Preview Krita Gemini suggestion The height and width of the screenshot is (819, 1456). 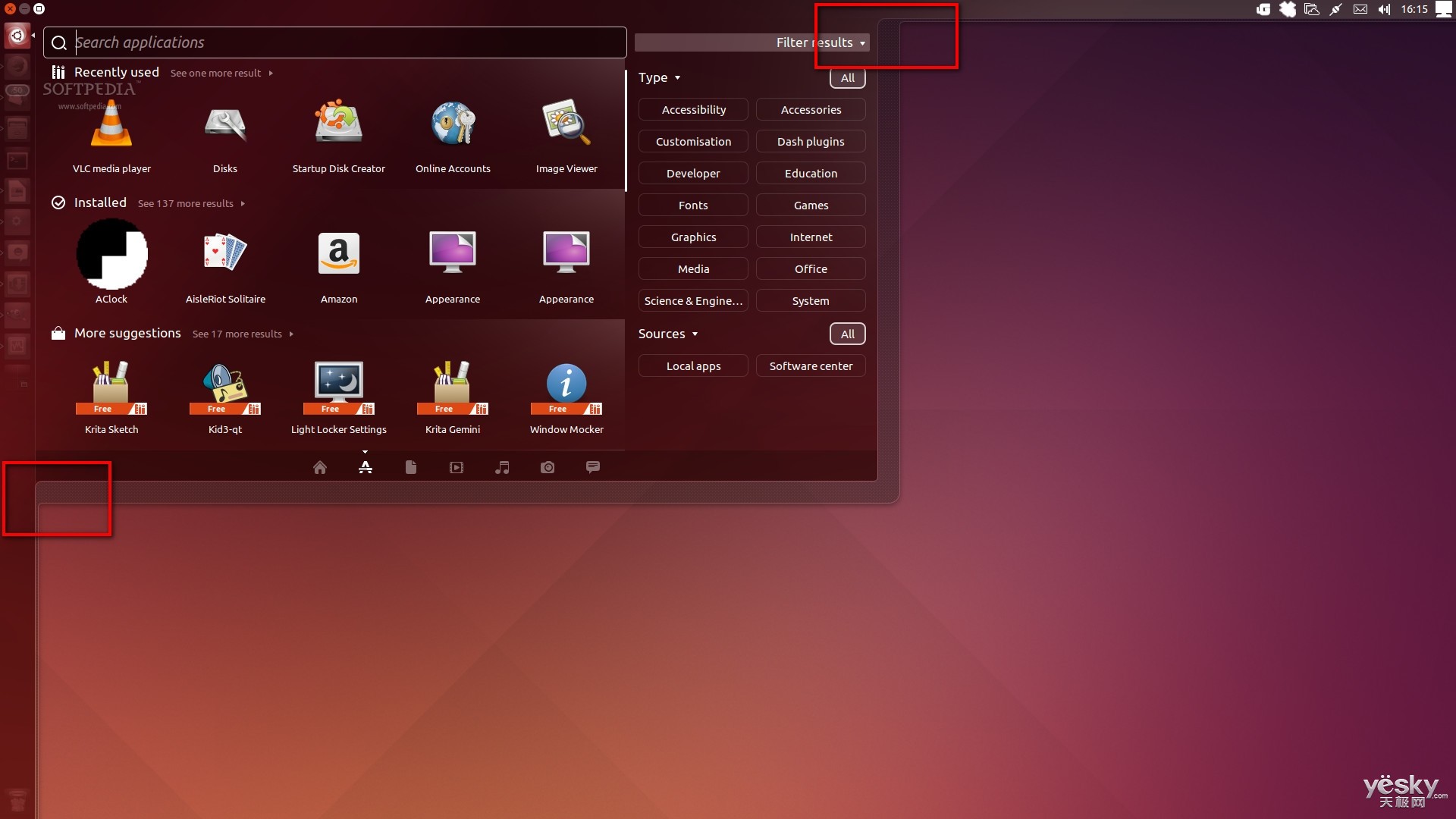453,397
